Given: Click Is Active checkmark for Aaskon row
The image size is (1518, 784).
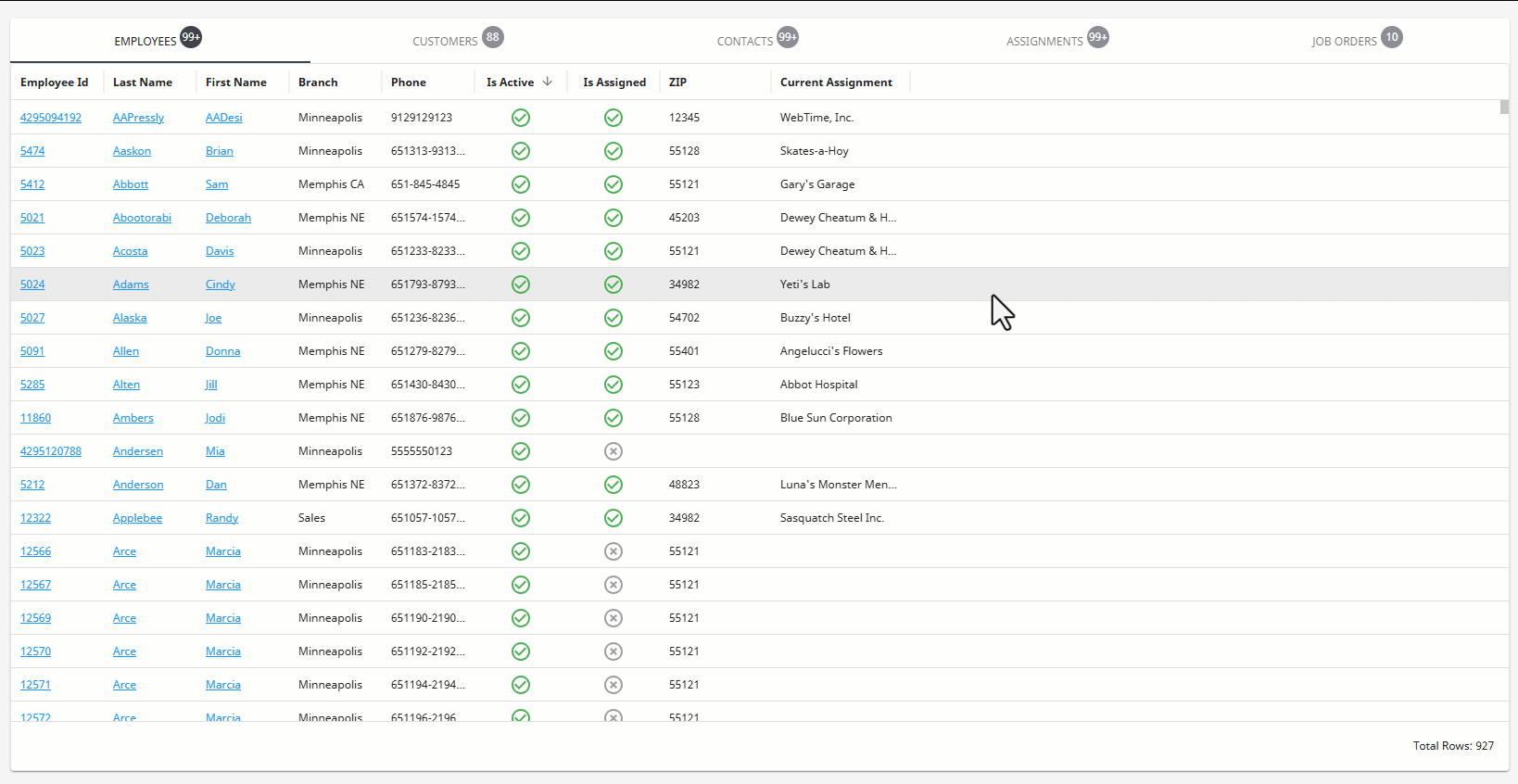Looking at the screenshot, I should 521,151.
